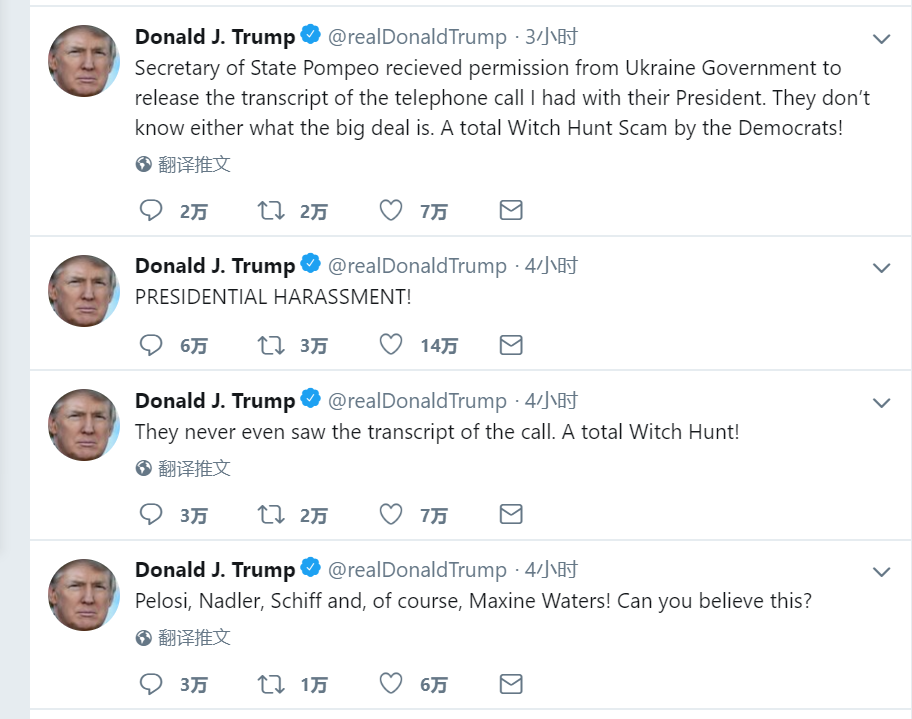Like the PRESIDENTIAL HARASSMENT tweet
The height and width of the screenshot is (719, 912).
point(391,345)
